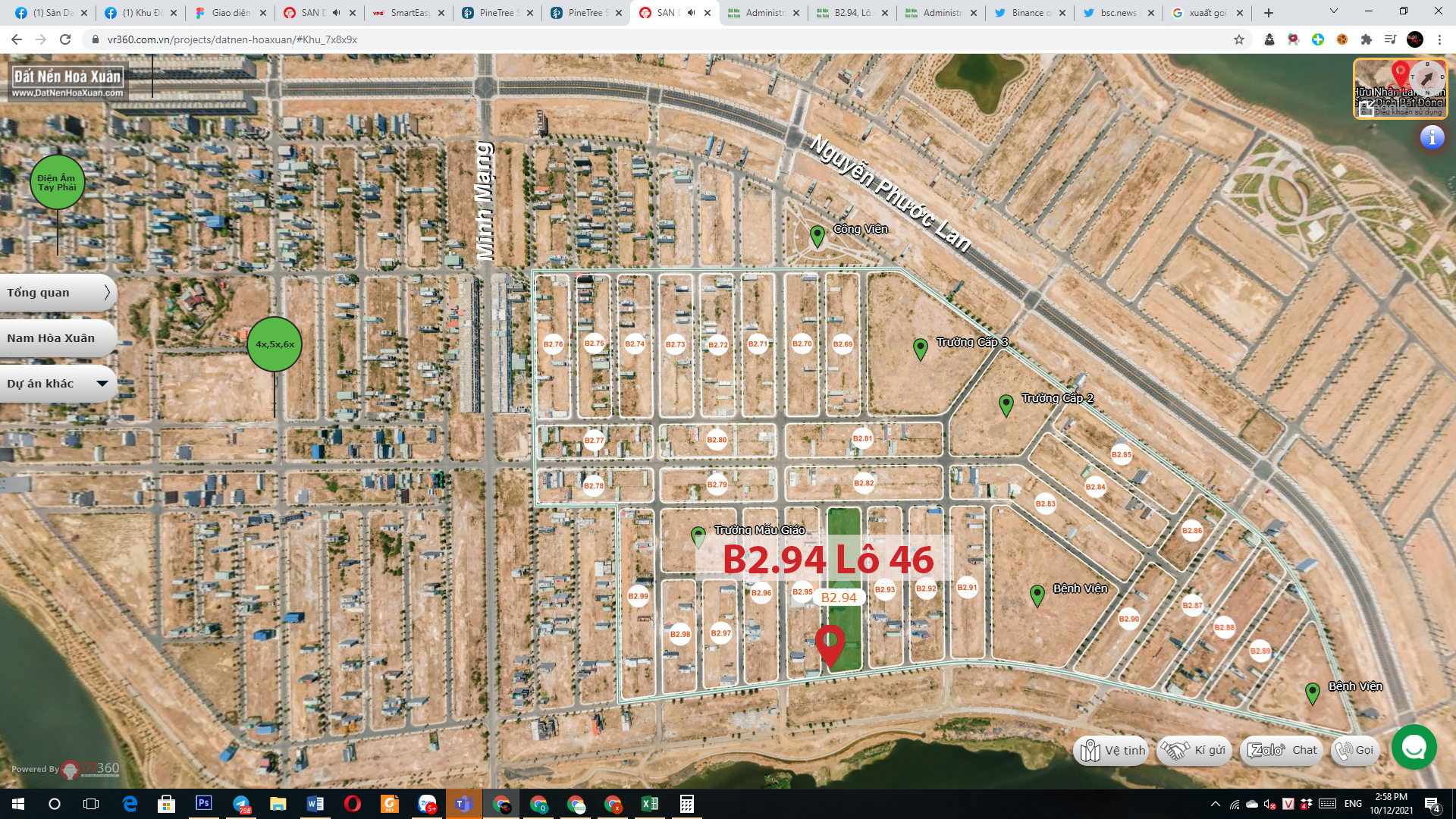The height and width of the screenshot is (819, 1456).
Task: Expand the Dự án khác dropdown
Action: [58, 384]
